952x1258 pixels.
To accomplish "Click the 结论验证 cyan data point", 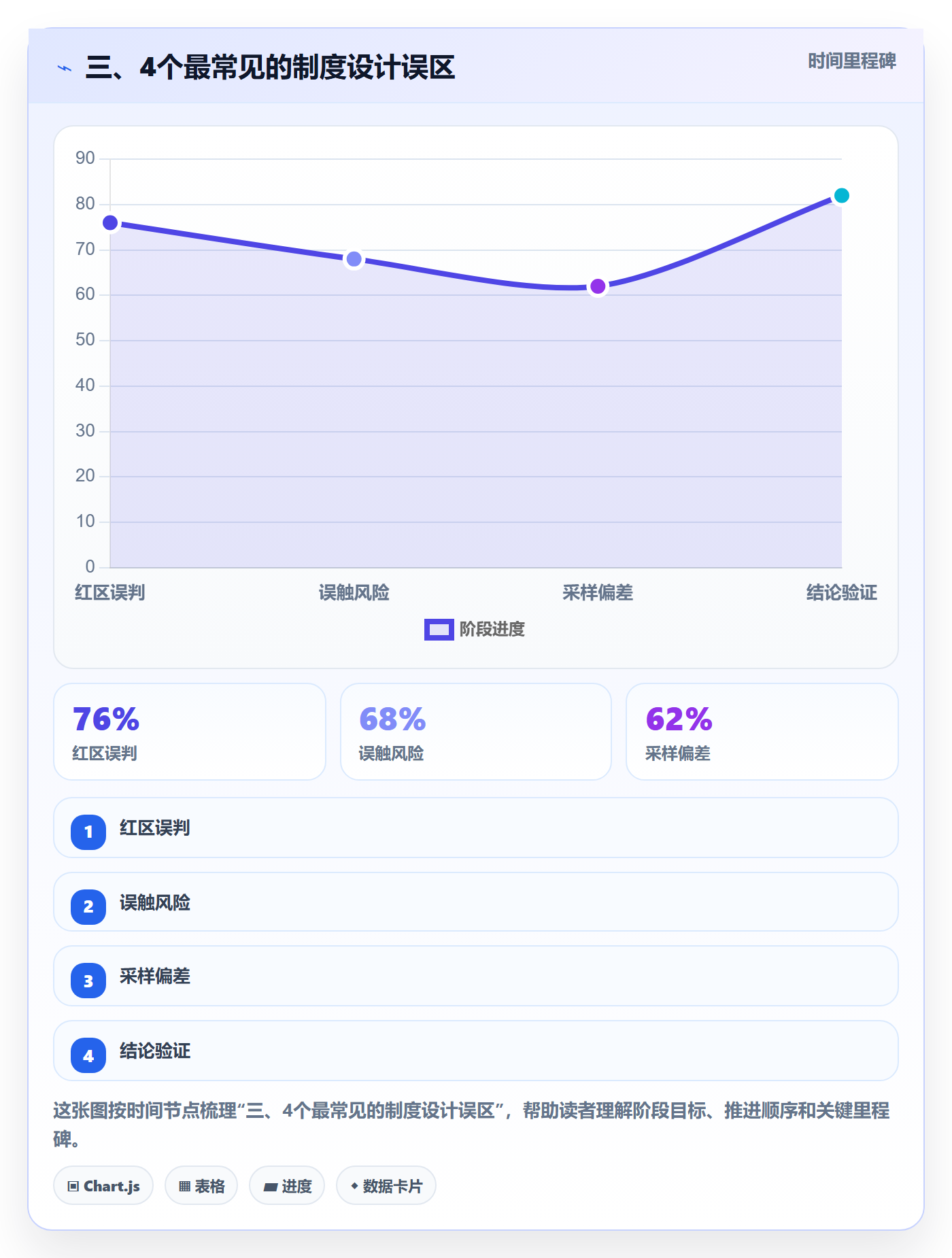I will coord(841,196).
